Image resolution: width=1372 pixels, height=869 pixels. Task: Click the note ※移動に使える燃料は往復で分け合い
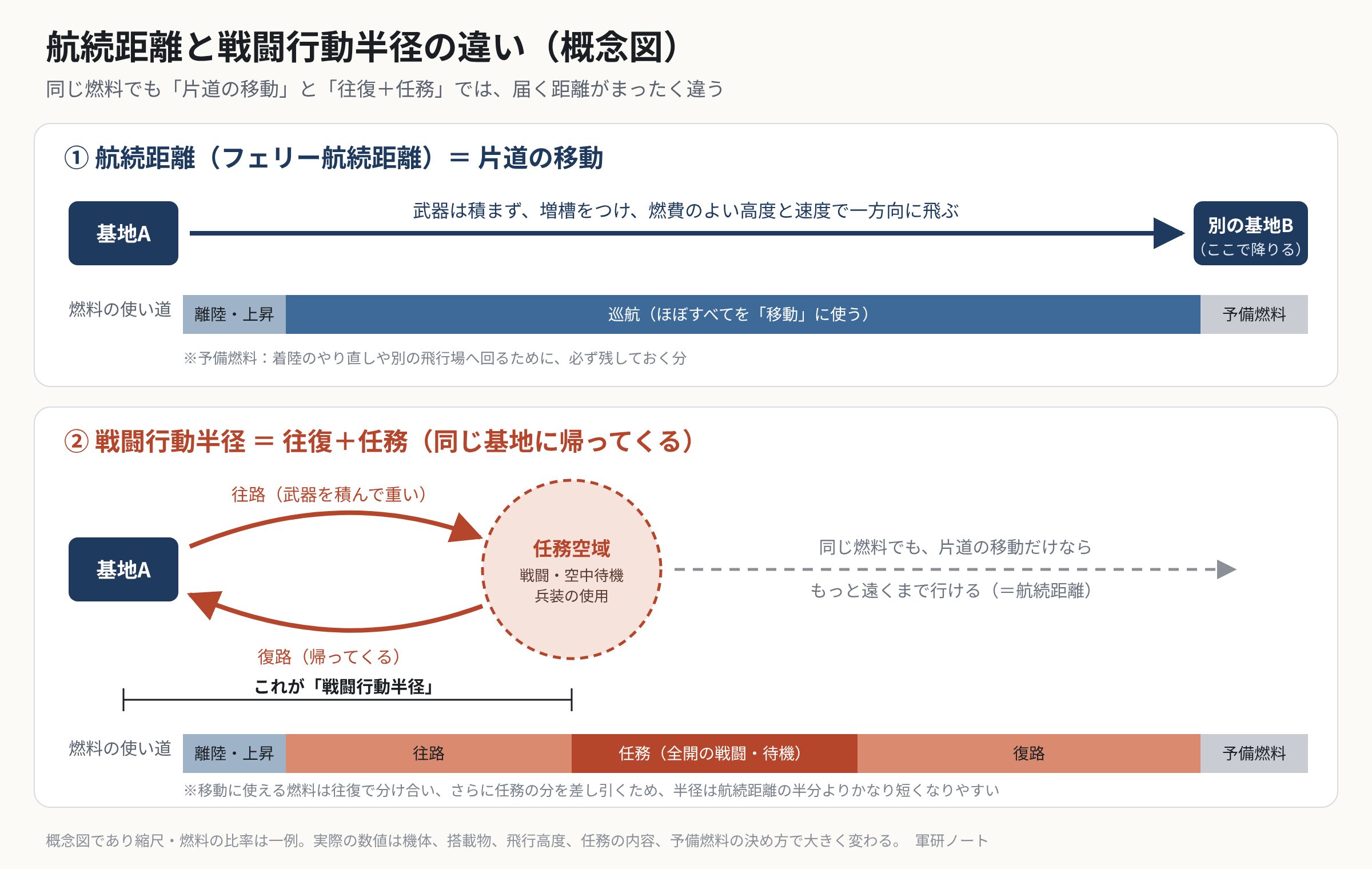pyautogui.click(x=591, y=791)
